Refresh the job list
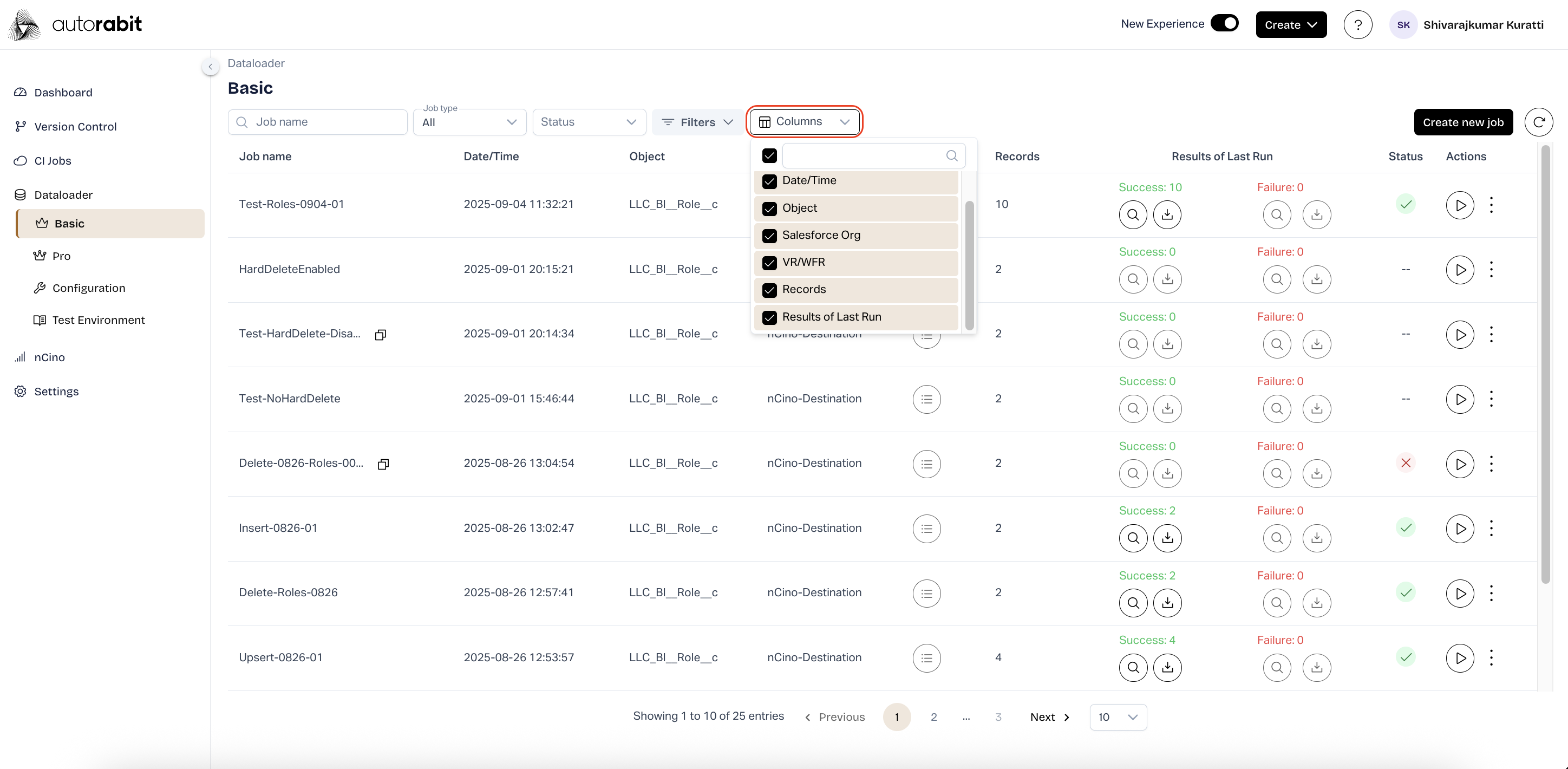The width and height of the screenshot is (1568, 769). point(1538,122)
